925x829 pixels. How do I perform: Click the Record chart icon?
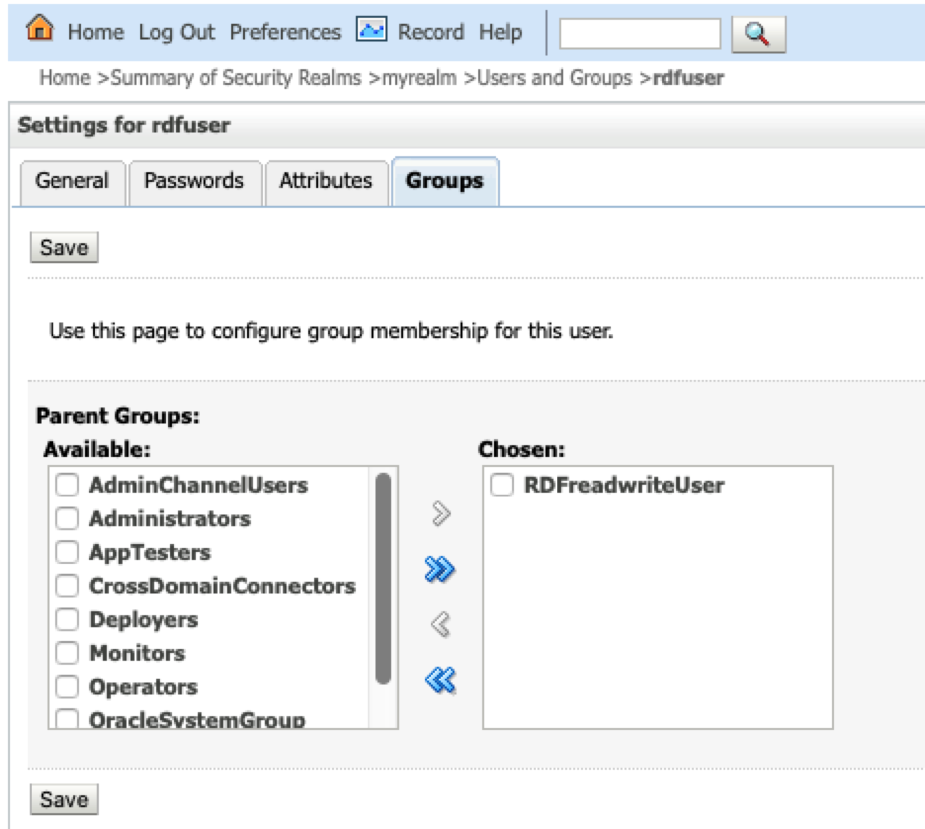[x=371, y=30]
